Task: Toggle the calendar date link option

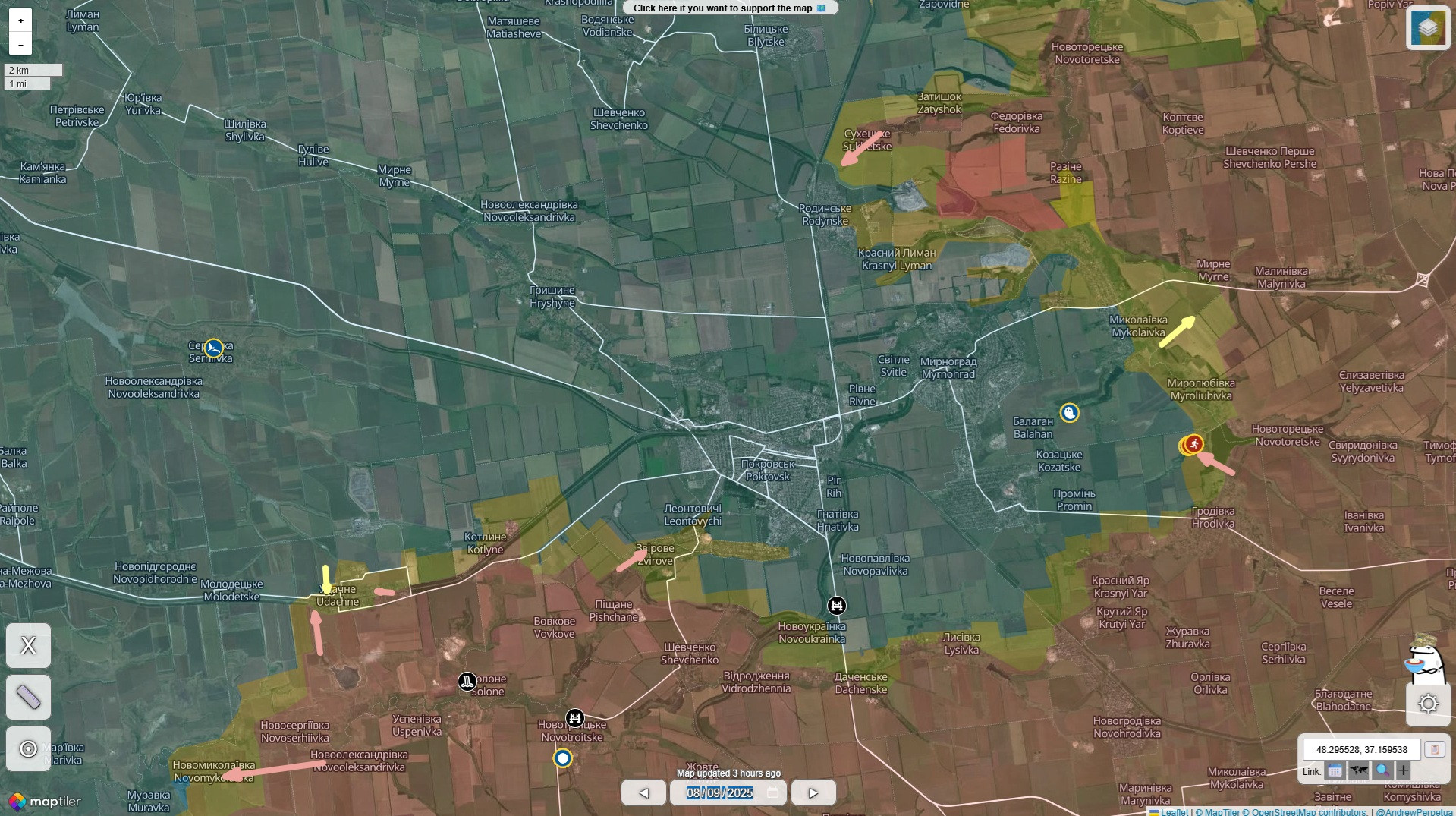Action: (1335, 770)
